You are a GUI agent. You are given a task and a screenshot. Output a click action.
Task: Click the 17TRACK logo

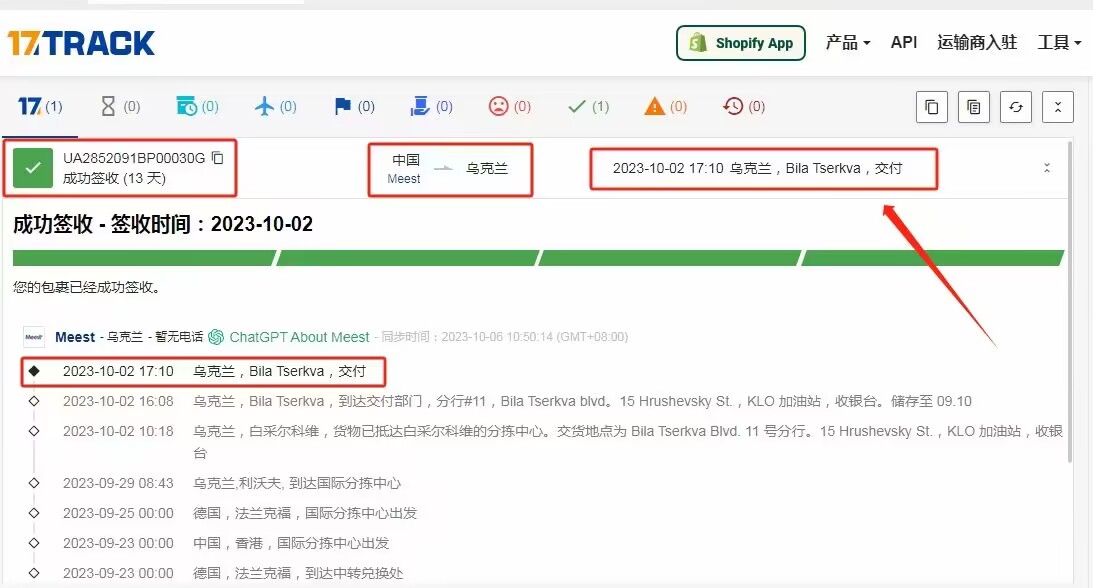(81, 43)
